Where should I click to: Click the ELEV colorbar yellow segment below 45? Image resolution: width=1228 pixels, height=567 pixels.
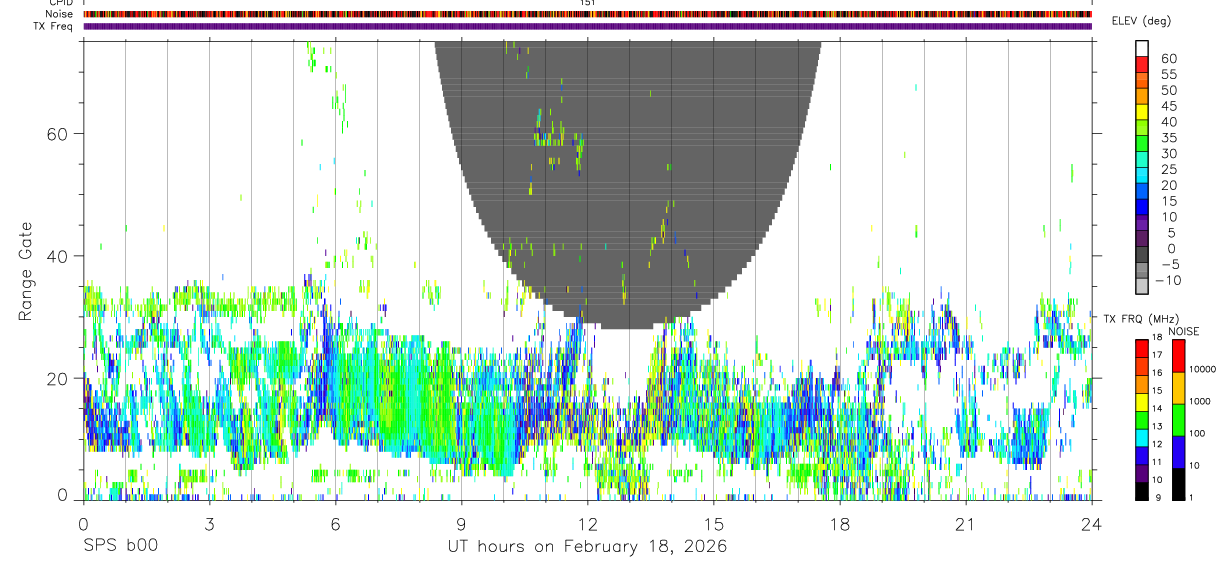point(1142,114)
